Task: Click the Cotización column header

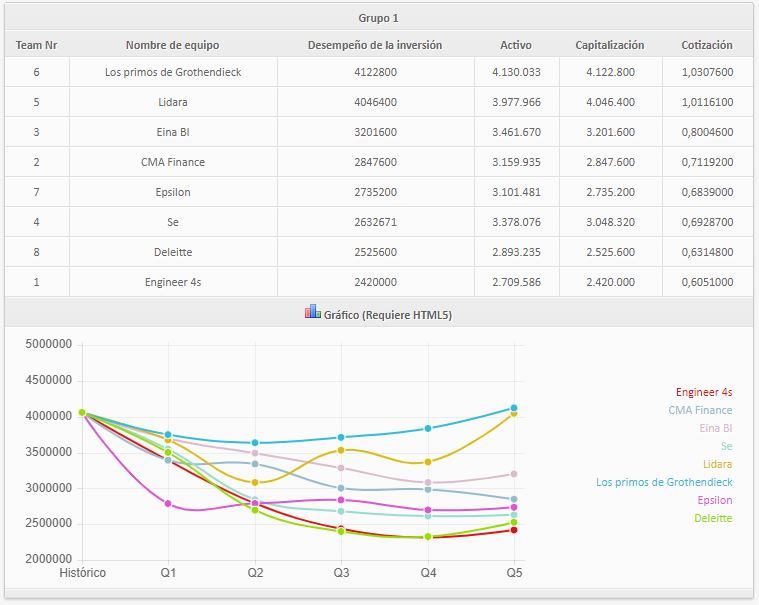Action: [x=707, y=45]
